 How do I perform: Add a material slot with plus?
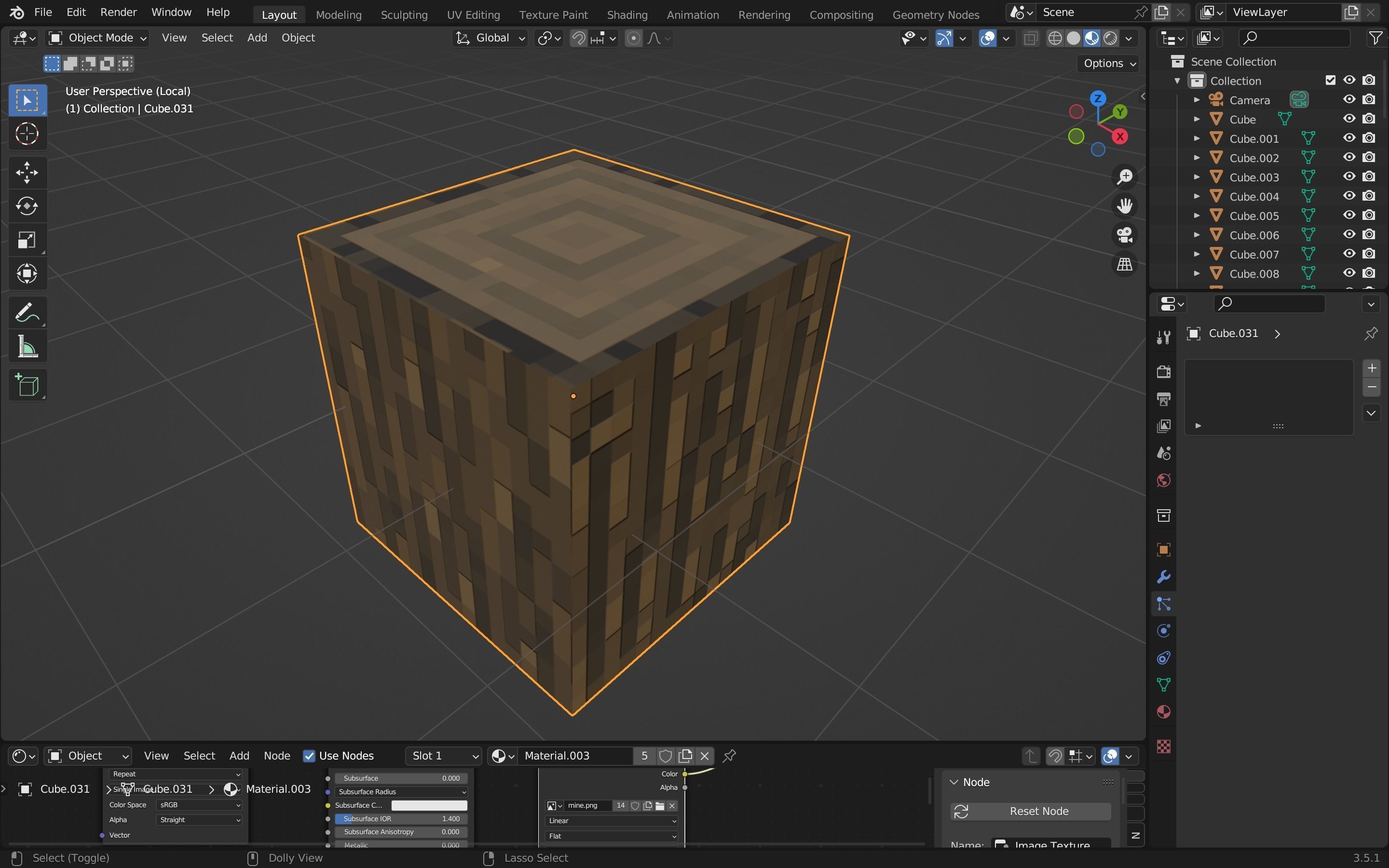1372,368
